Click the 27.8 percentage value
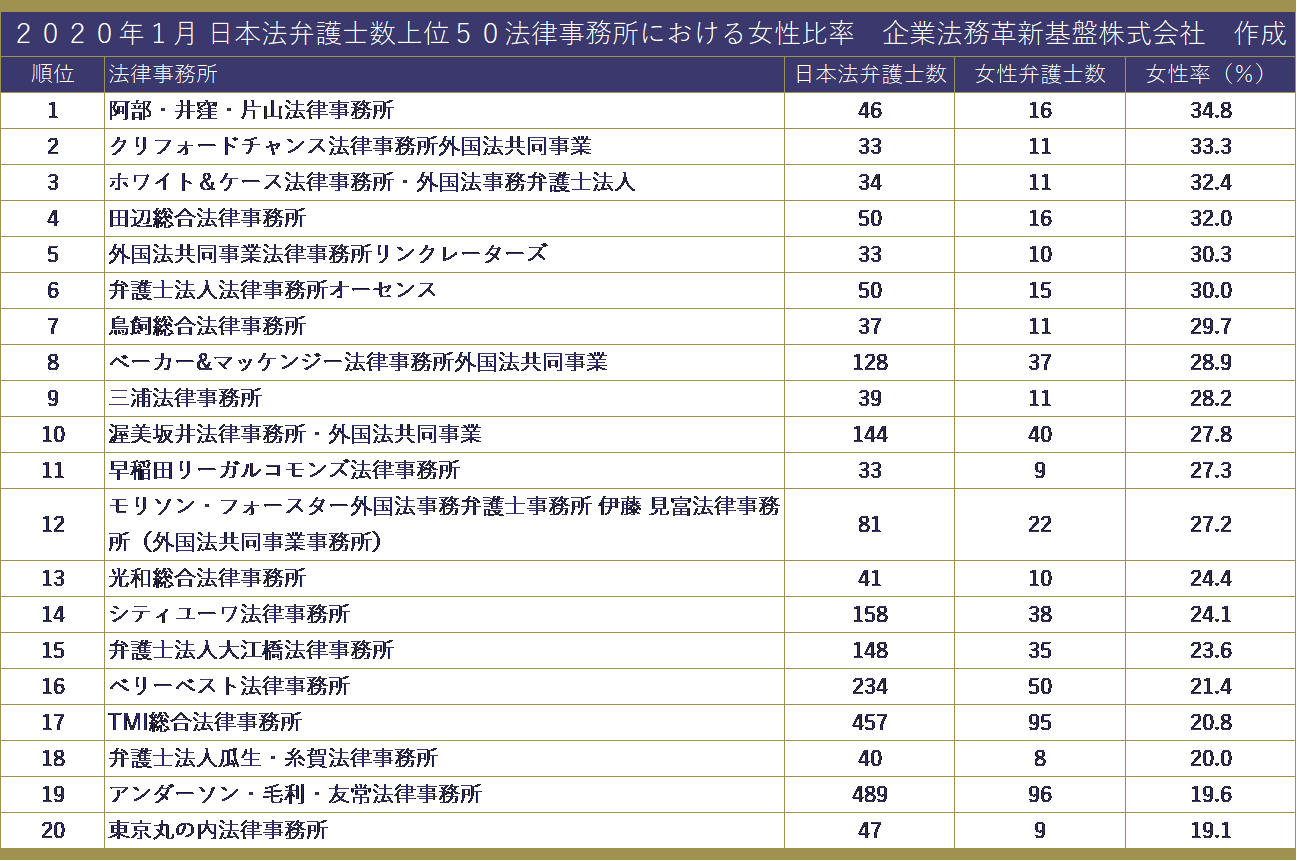The width and height of the screenshot is (1297, 861). click(1211, 435)
